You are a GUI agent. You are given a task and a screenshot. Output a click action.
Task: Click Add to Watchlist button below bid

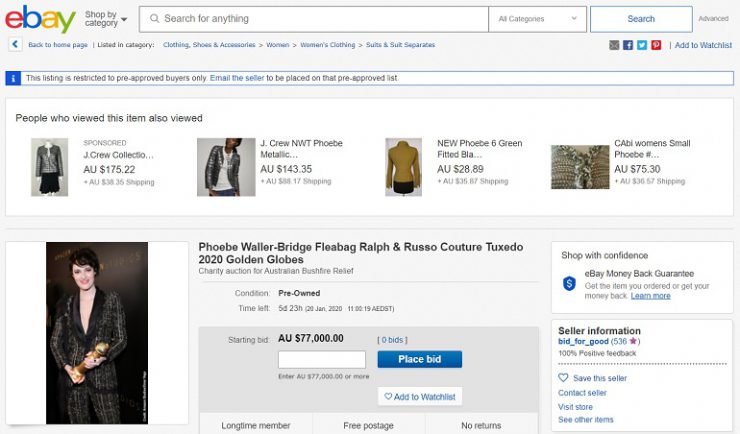click(420, 397)
